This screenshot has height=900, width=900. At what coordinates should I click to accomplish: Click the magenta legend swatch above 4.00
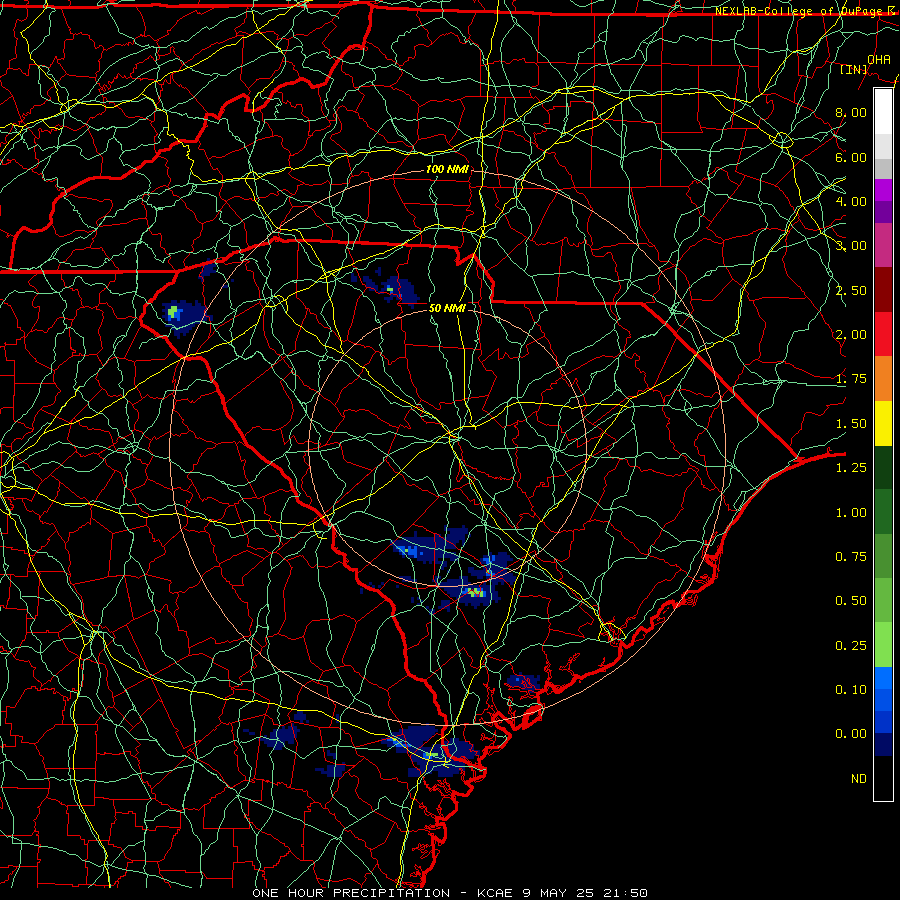(x=883, y=190)
